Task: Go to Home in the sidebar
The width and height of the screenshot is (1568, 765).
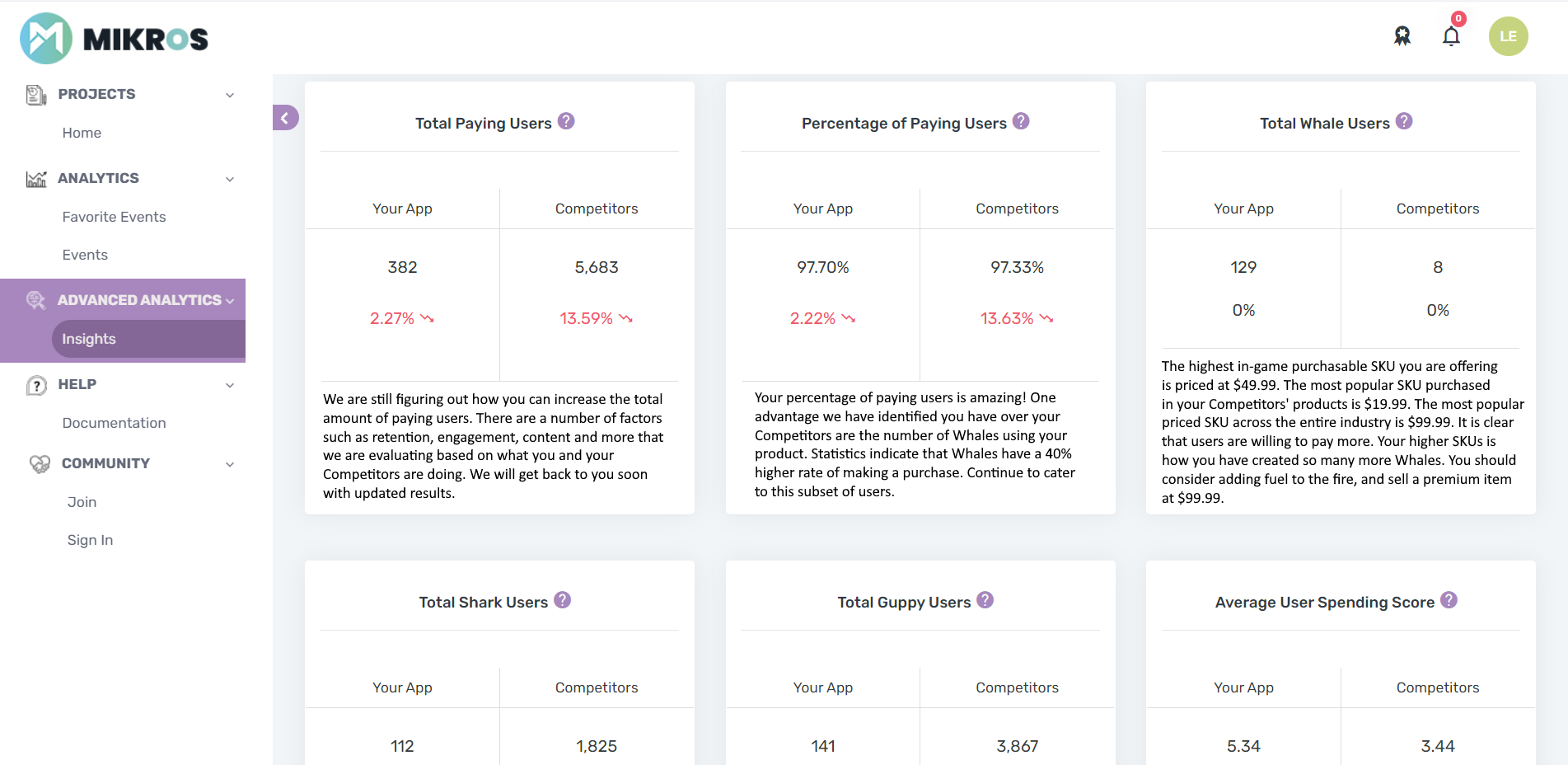Action: 82,133
